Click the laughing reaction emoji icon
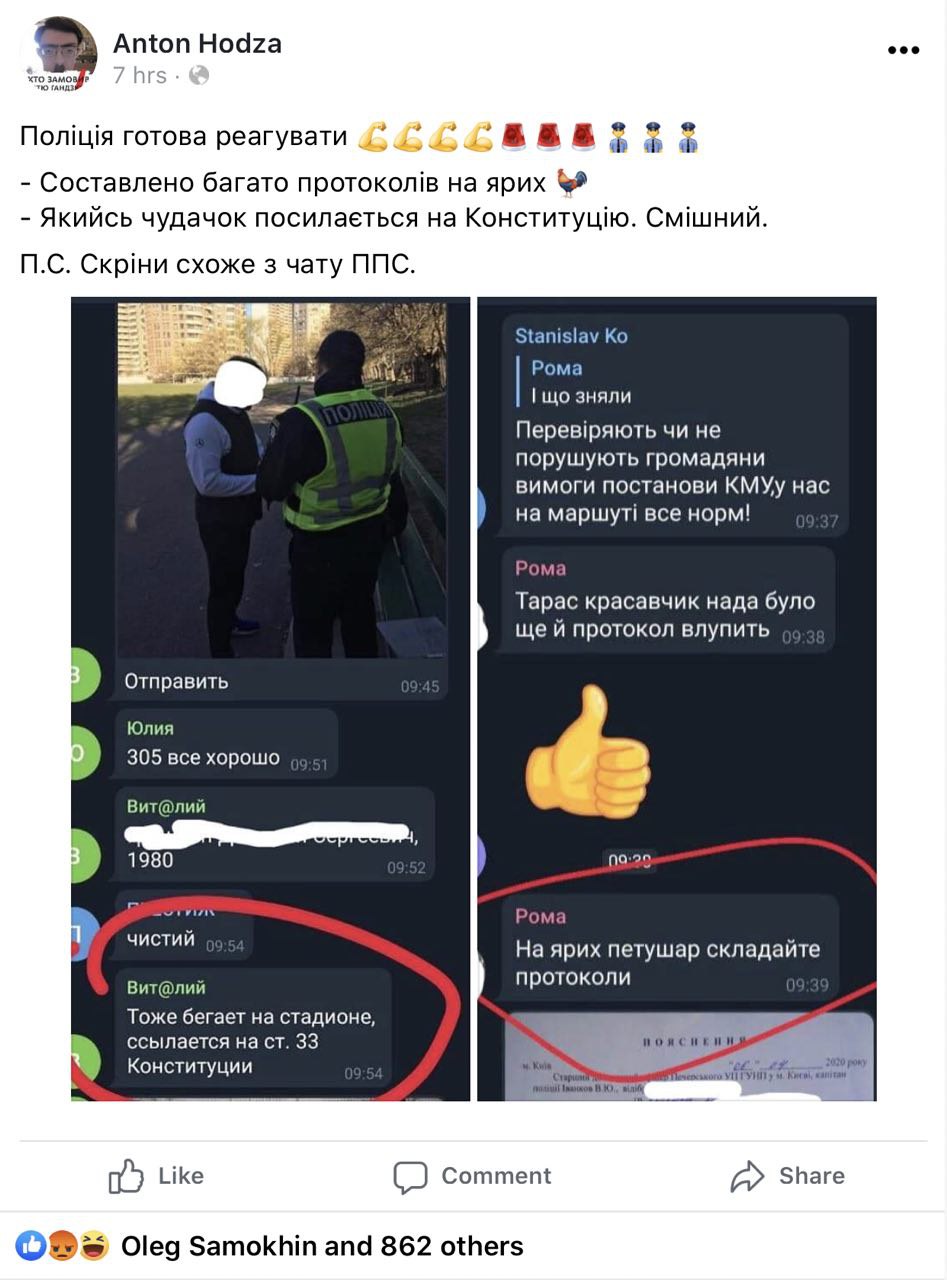The width and height of the screenshot is (947, 1280). (93, 1246)
